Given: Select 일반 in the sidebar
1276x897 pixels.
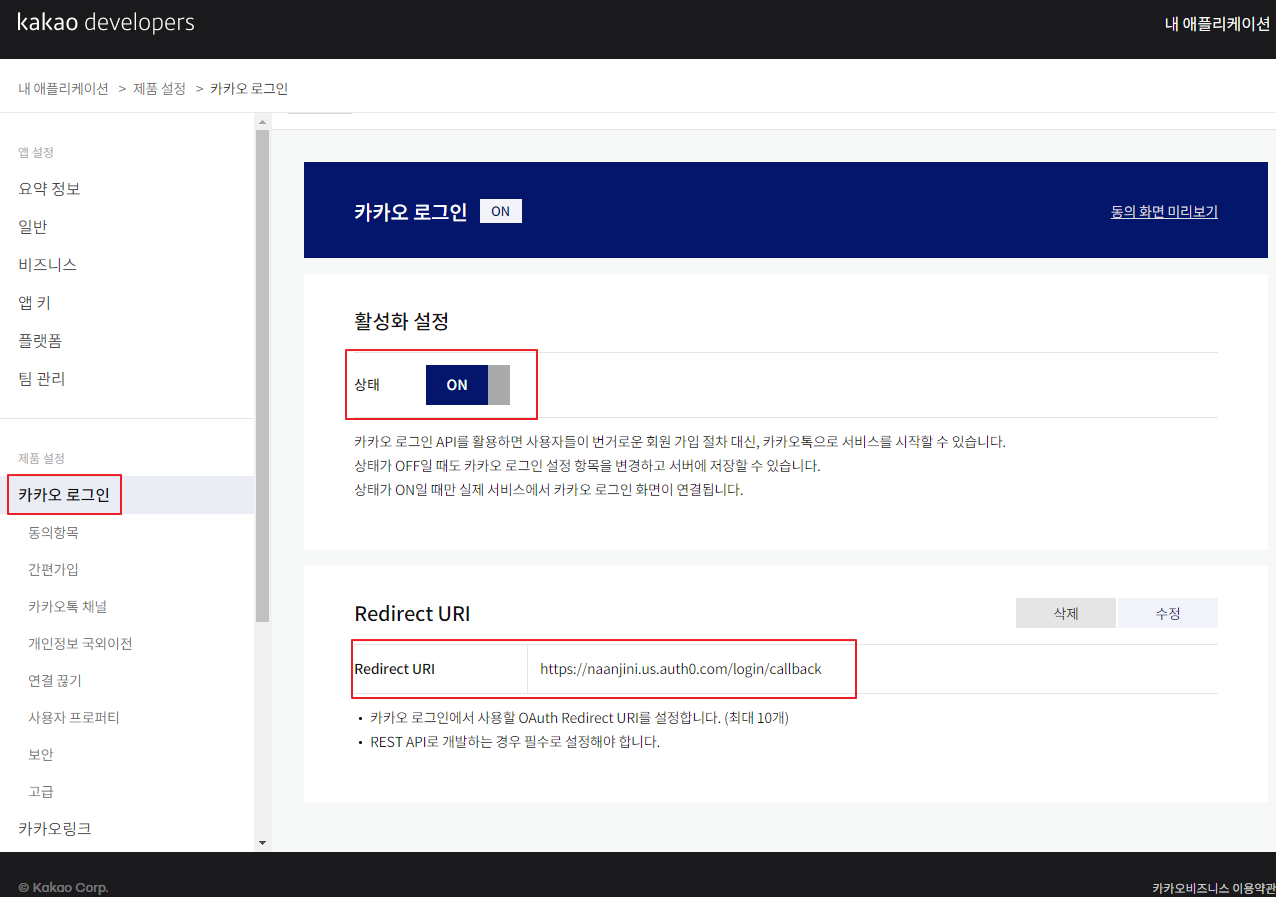Looking at the screenshot, I should (33, 227).
